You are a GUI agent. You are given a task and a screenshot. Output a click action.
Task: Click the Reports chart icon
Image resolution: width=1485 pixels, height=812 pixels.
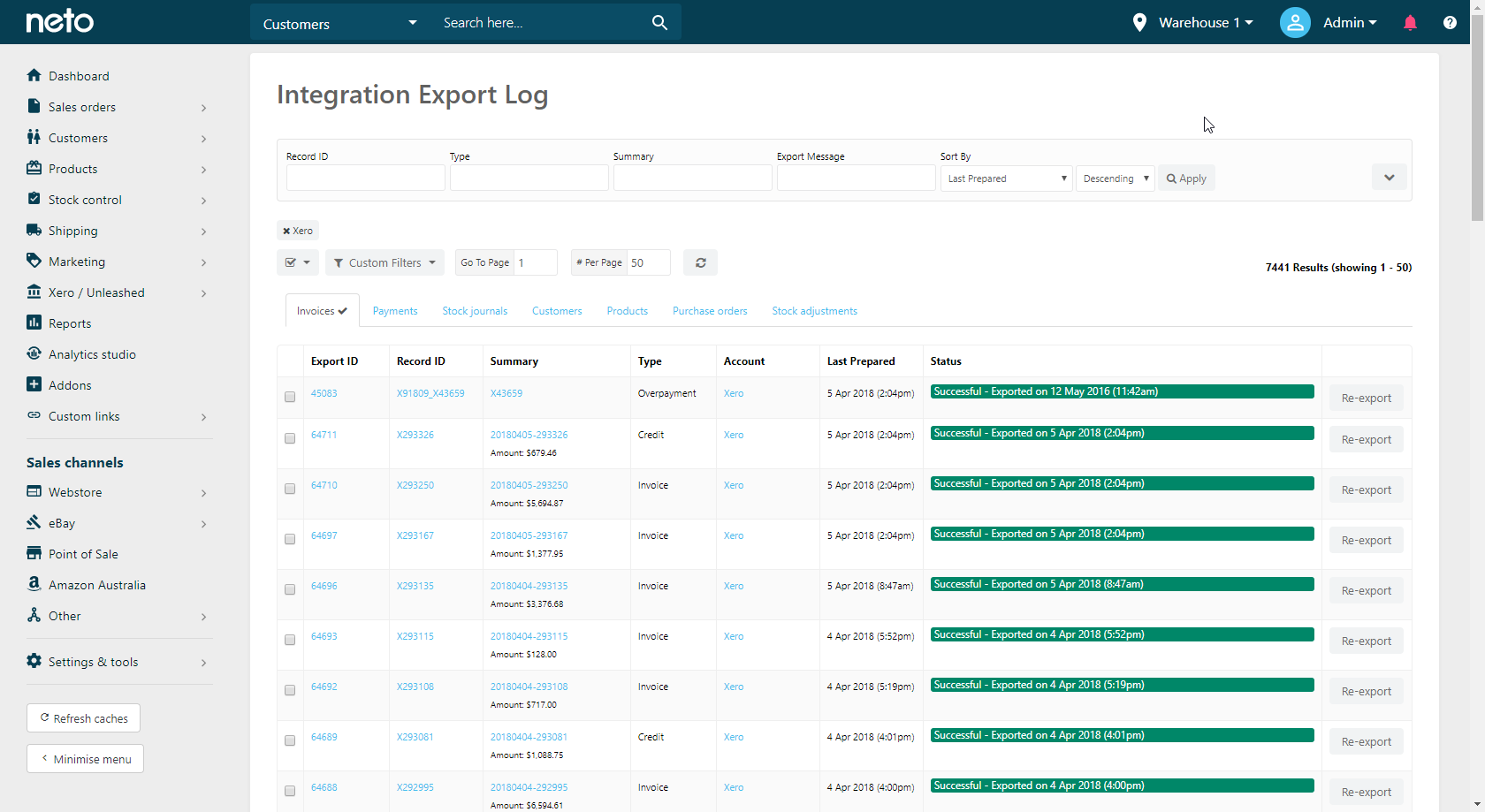click(34, 323)
